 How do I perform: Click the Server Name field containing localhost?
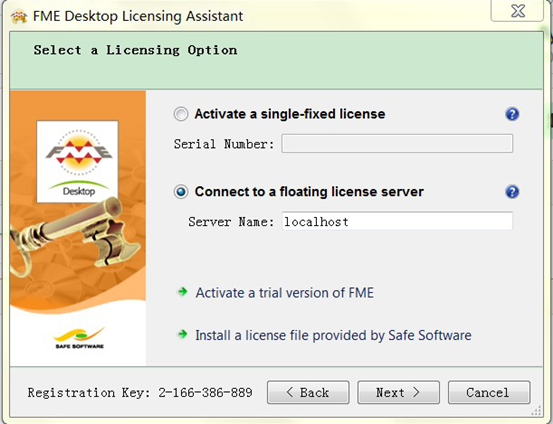(397, 221)
